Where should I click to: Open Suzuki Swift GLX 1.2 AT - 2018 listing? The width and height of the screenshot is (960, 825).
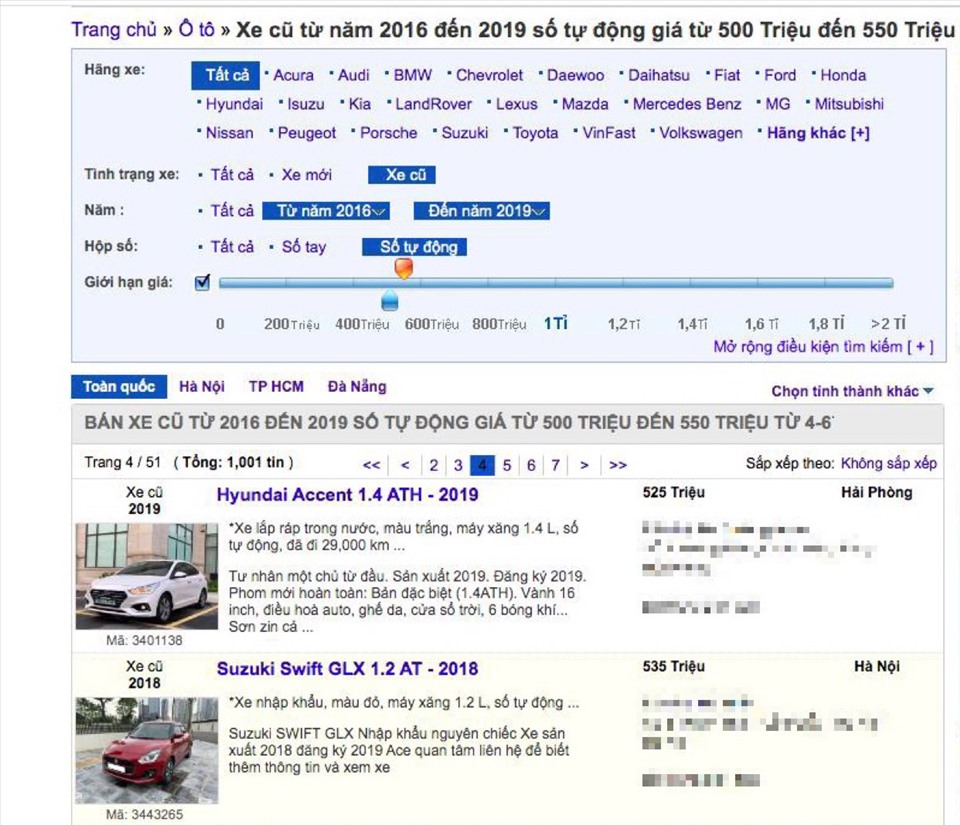[x=347, y=669]
